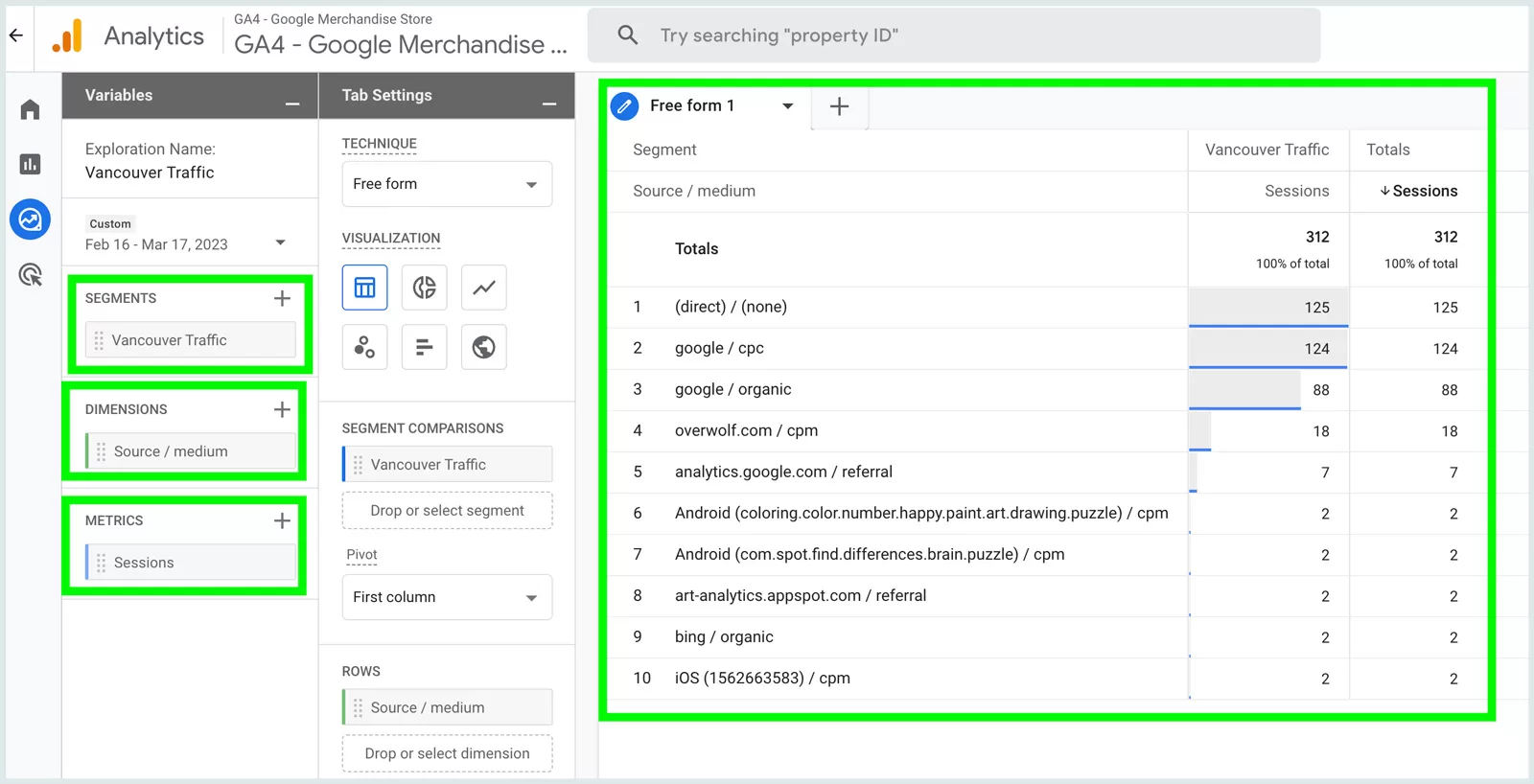Grab the Sessions metric drag handle
The image size is (1534, 784).
tap(102, 563)
